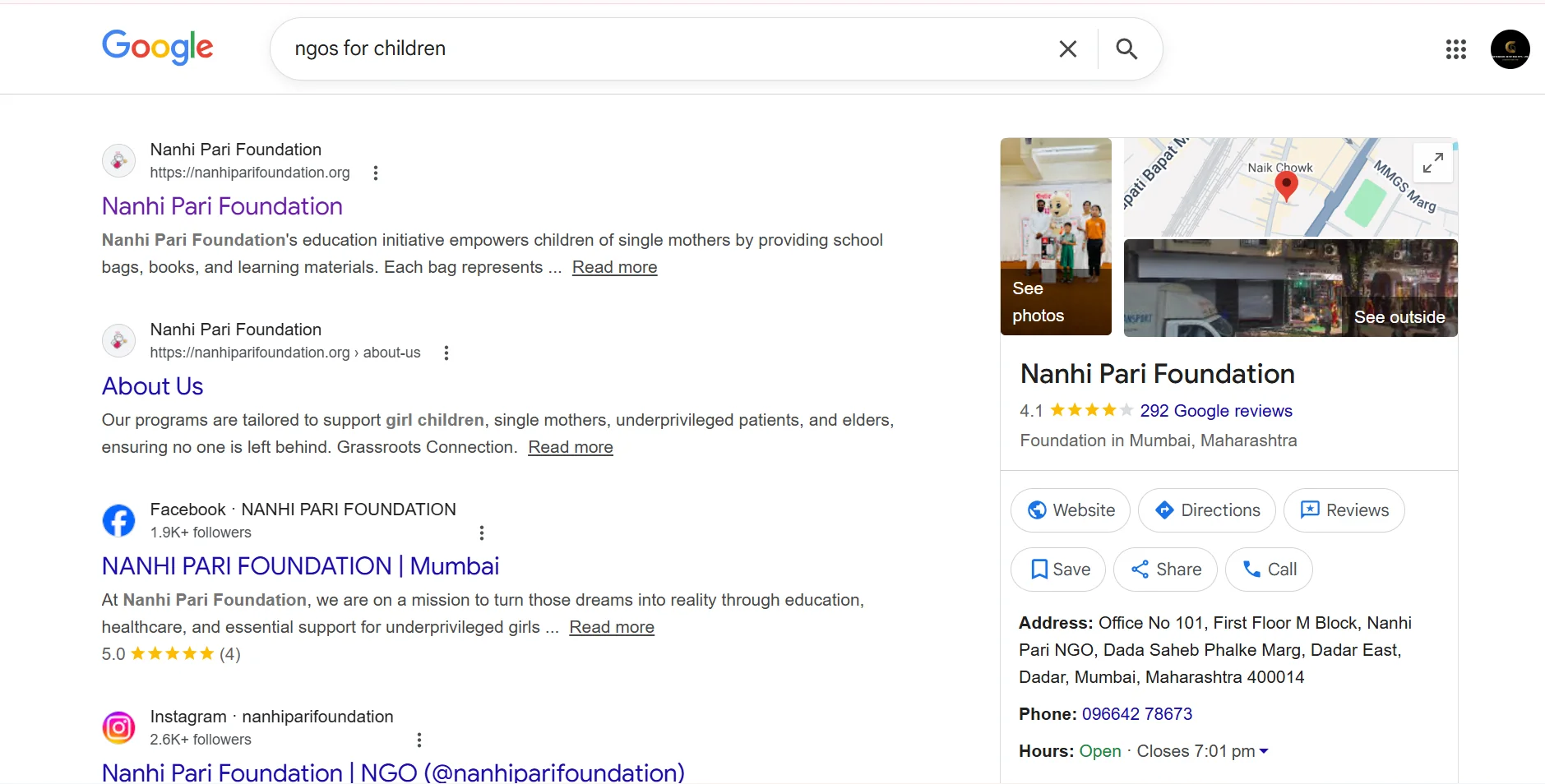This screenshot has height=784, width=1545.
Task: Click Read more on the first result
Action: point(614,267)
